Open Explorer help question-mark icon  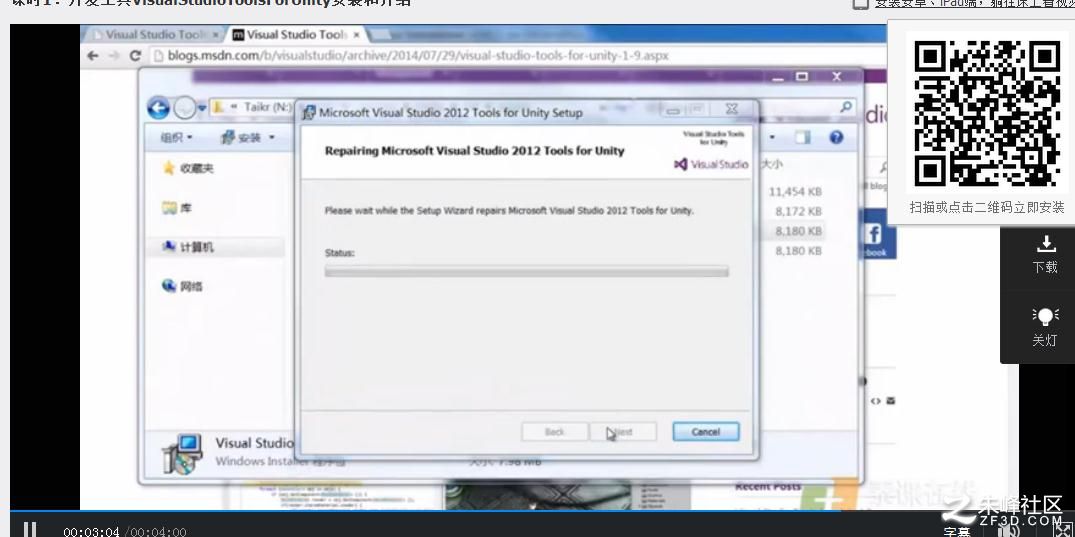coord(836,137)
